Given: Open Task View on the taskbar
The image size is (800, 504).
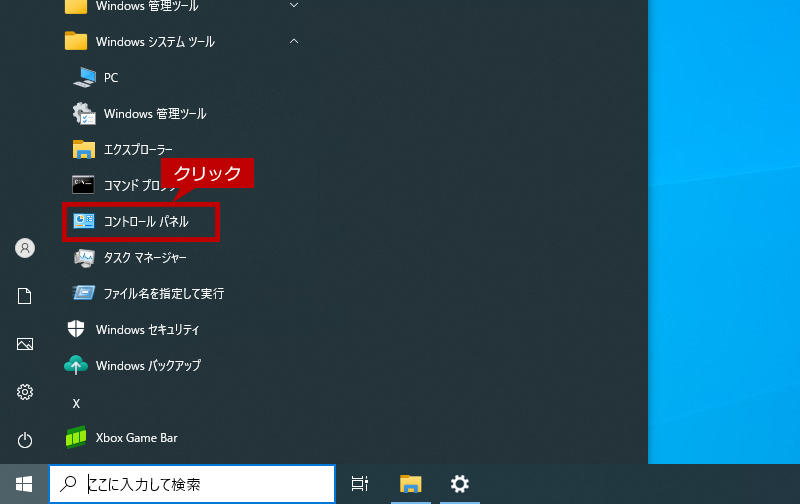Looking at the screenshot, I should coord(360,484).
